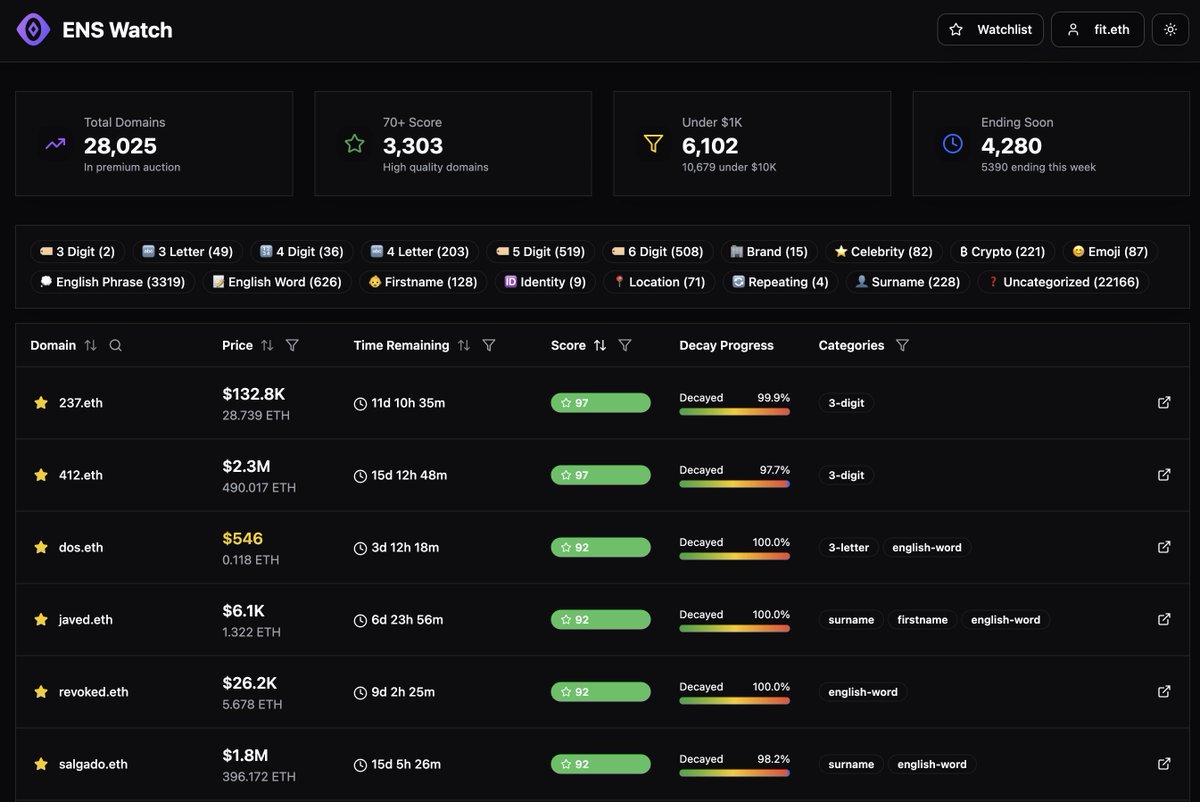
Task: Select the Emoji (87) chip
Action: point(1110,252)
